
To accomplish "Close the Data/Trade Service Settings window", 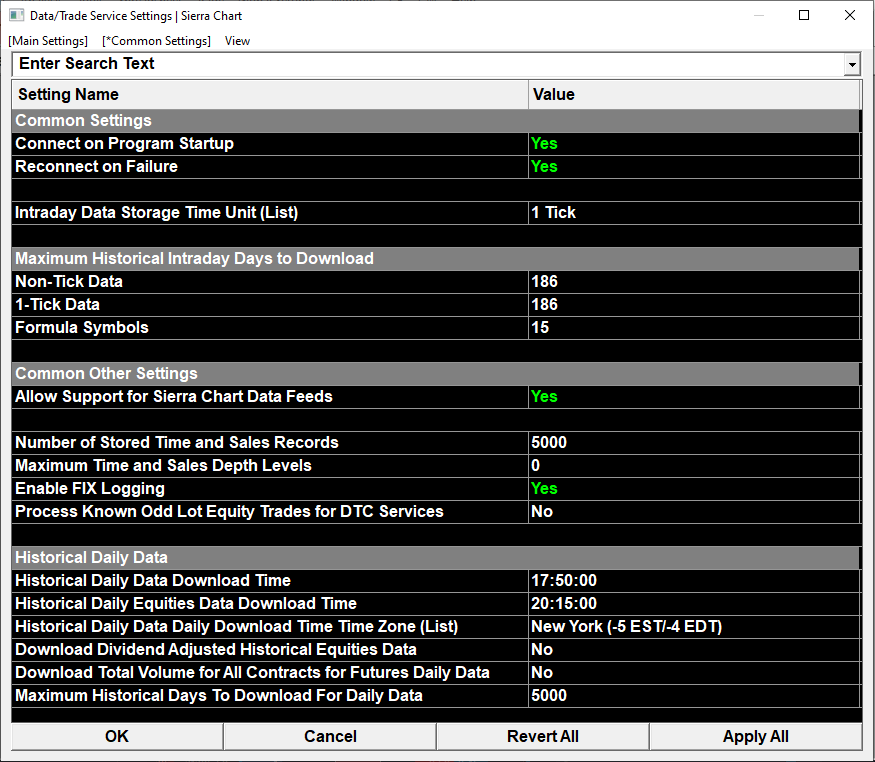I will click(x=850, y=15).
